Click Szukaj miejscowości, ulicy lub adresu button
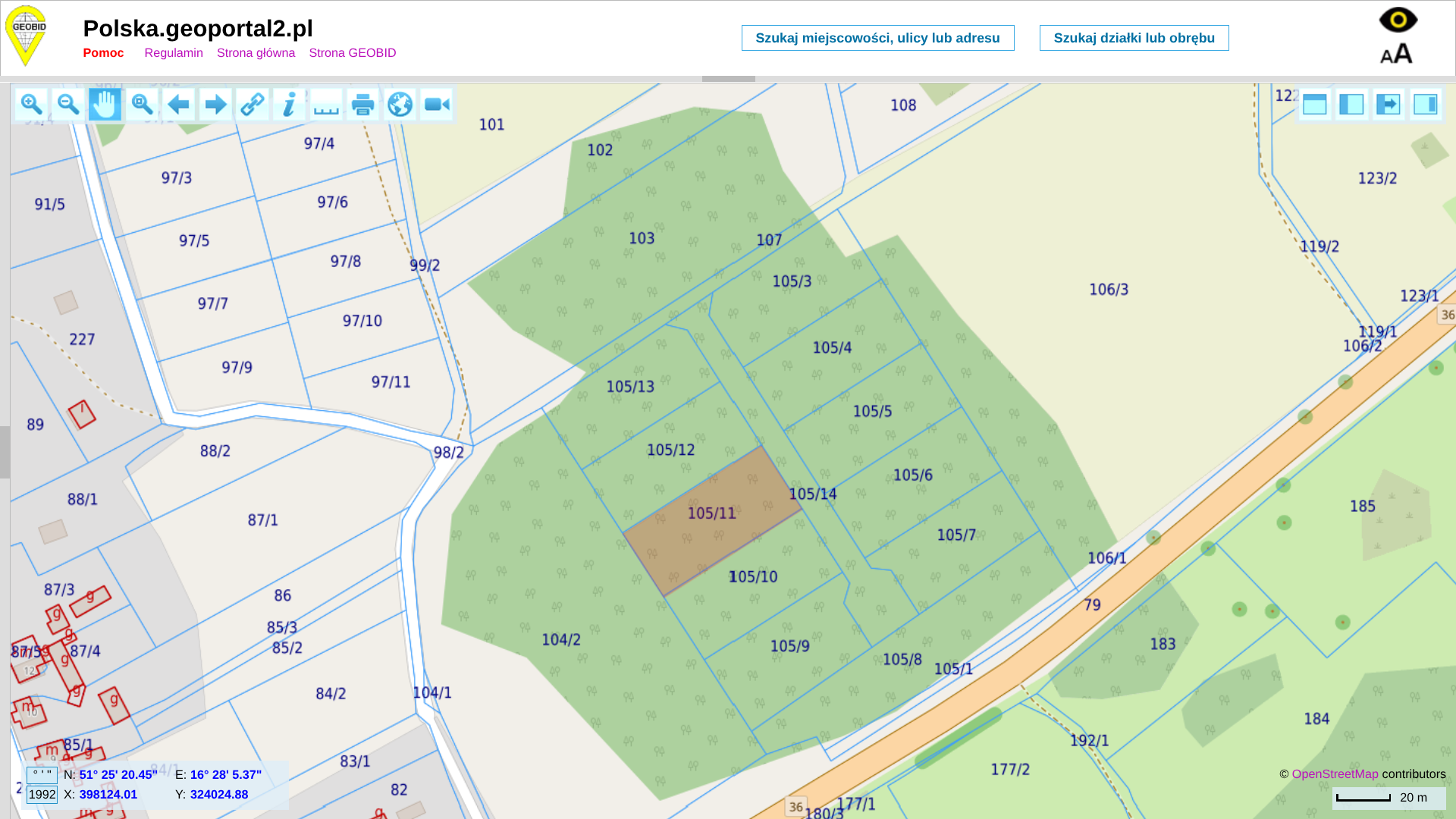 (x=877, y=38)
